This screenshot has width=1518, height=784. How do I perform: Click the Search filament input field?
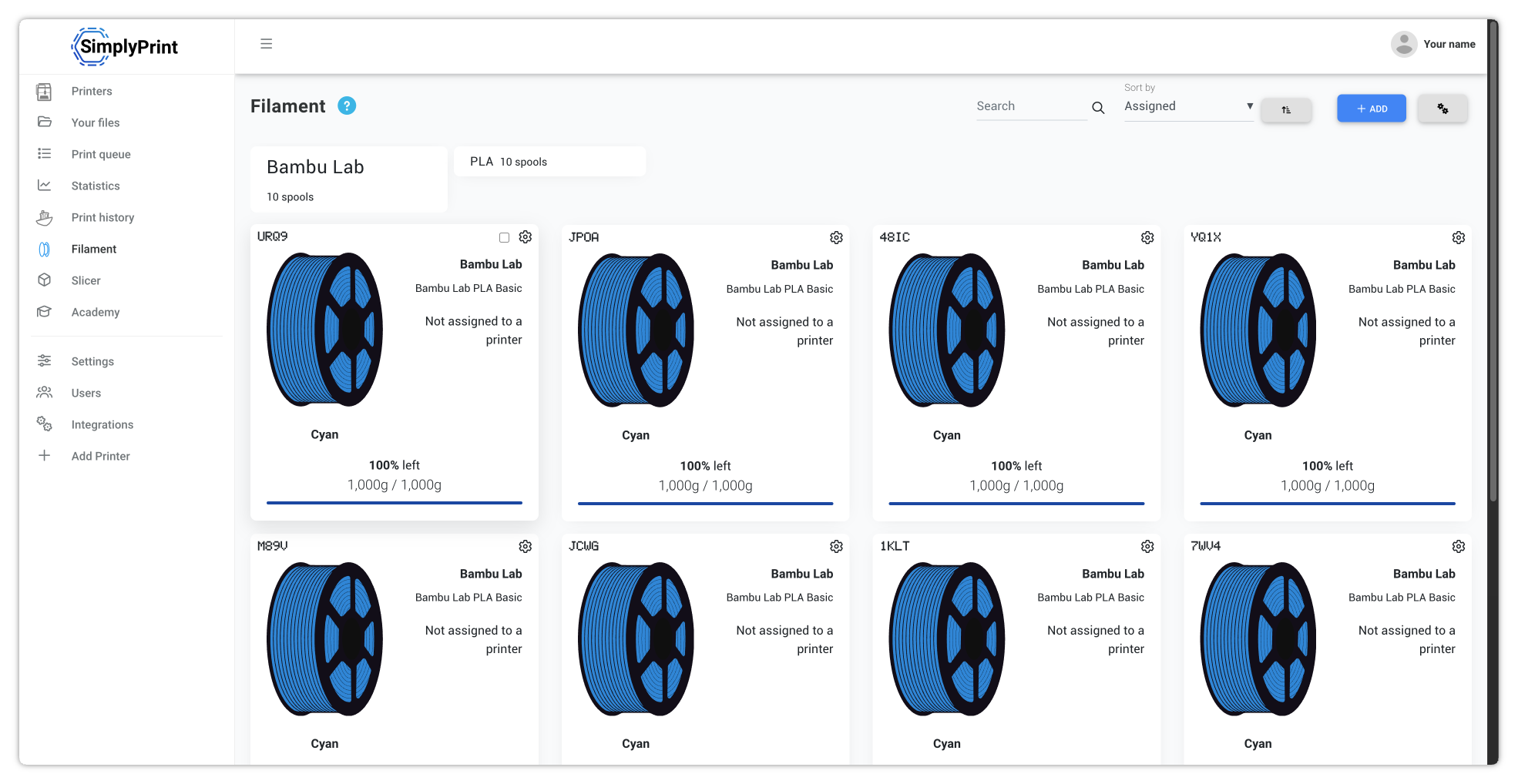click(x=1031, y=106)
